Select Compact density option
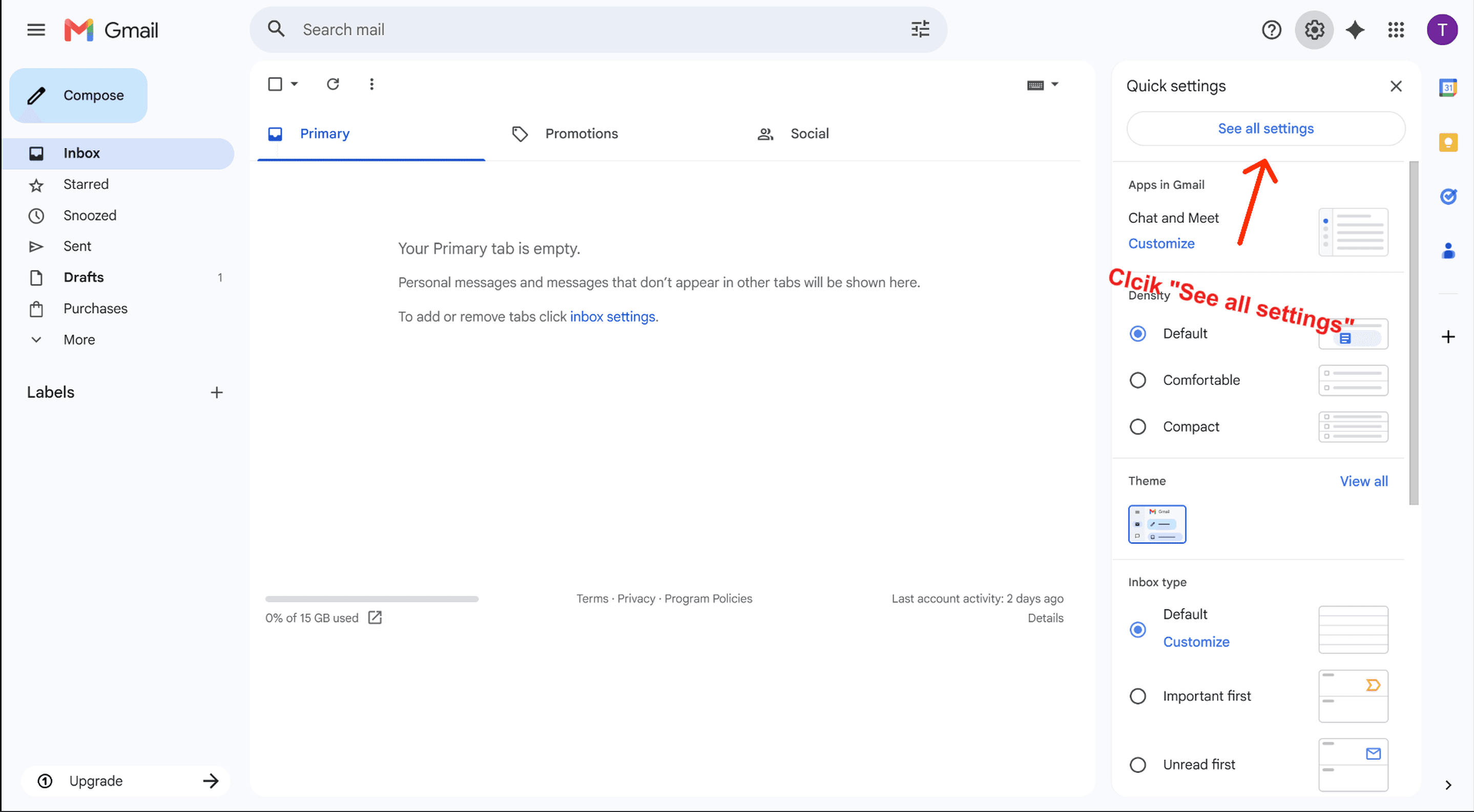1474x812 pixels. point(1137,427)
